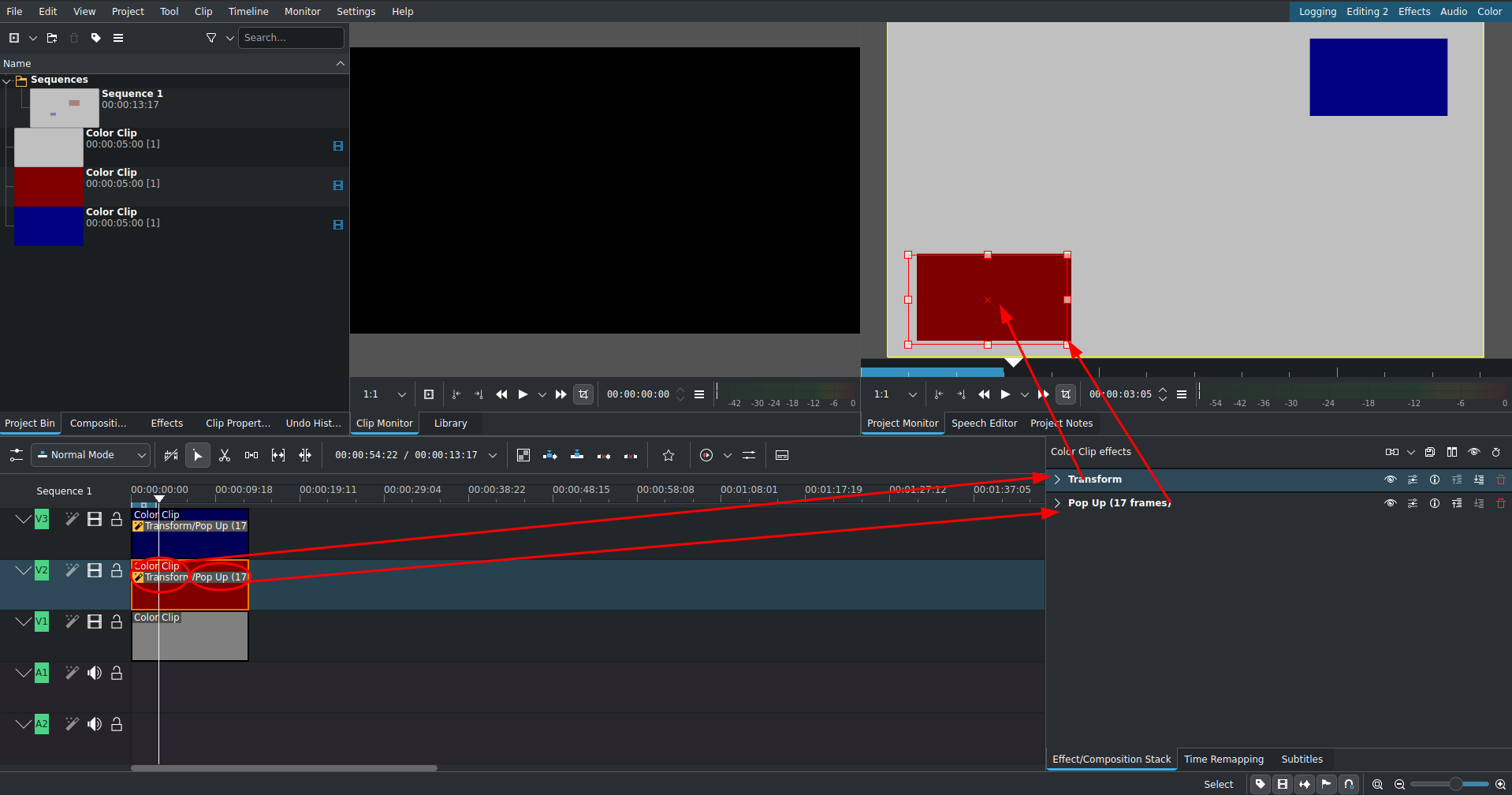Open Transform effect presets sliders icon

point(1413,480)
